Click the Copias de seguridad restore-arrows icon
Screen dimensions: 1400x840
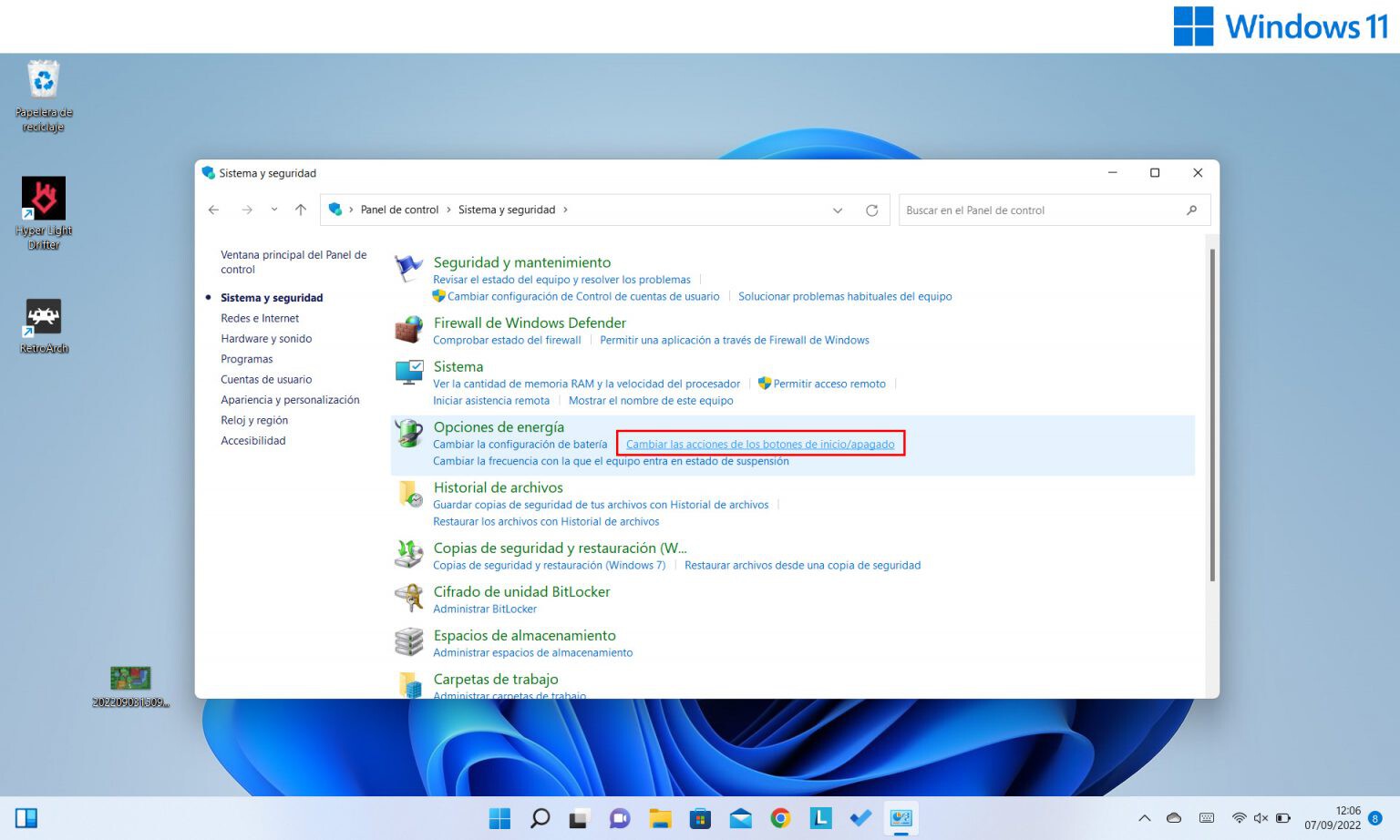pos(407,554)
